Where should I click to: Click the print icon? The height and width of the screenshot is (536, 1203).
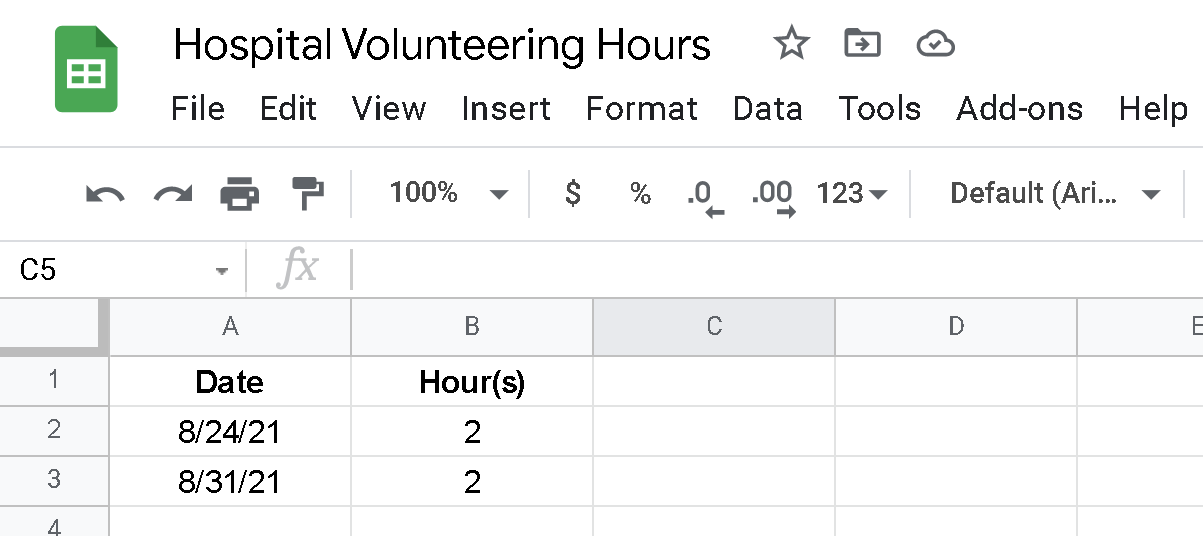point(240,193)
